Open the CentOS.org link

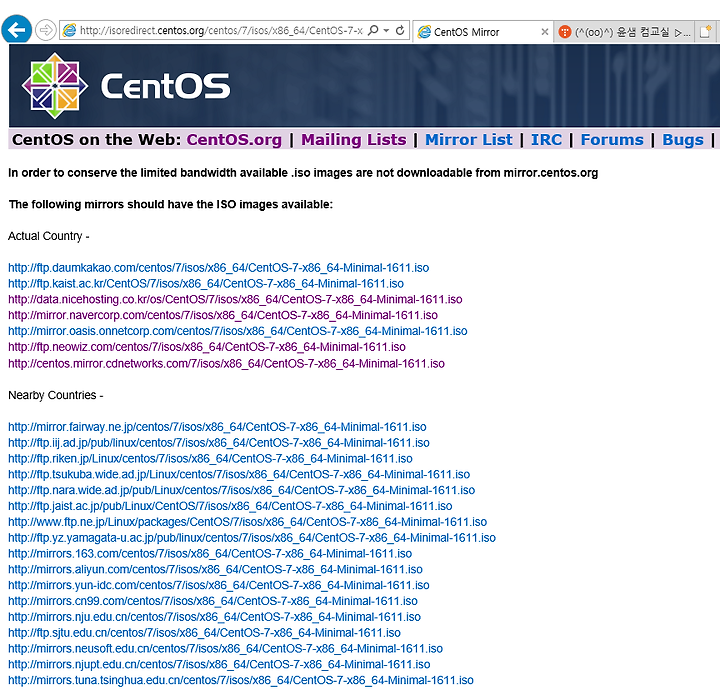click(234, 140)
